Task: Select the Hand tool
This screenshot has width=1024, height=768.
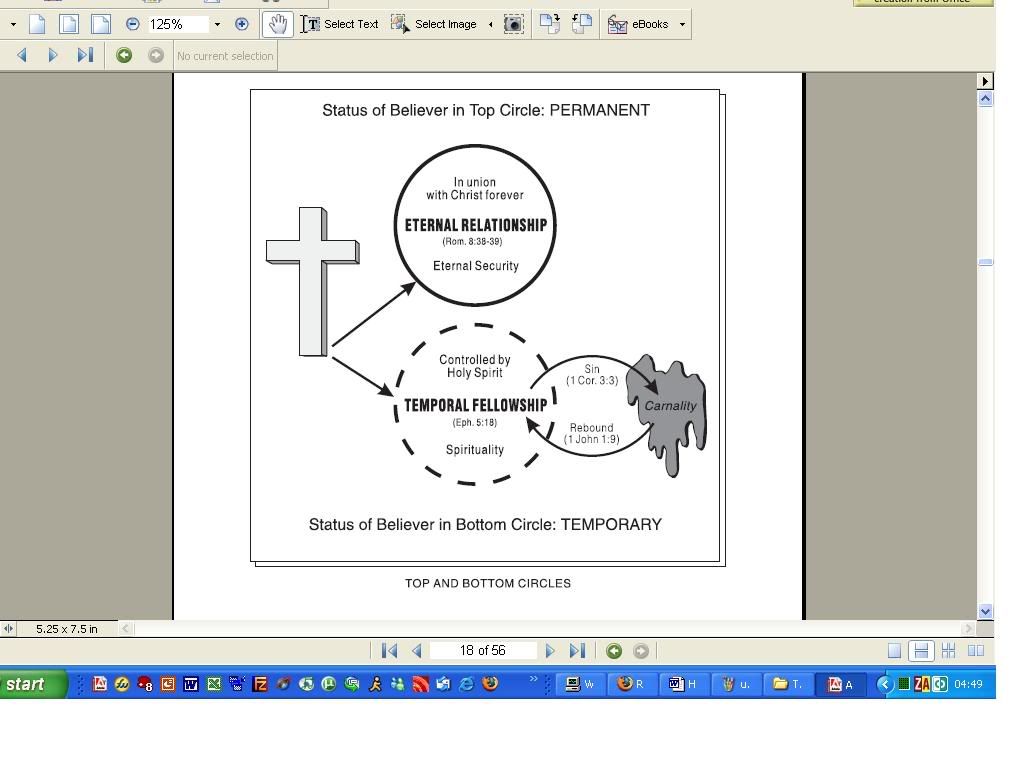Action: pyautogui.click(x=277, y=24)
